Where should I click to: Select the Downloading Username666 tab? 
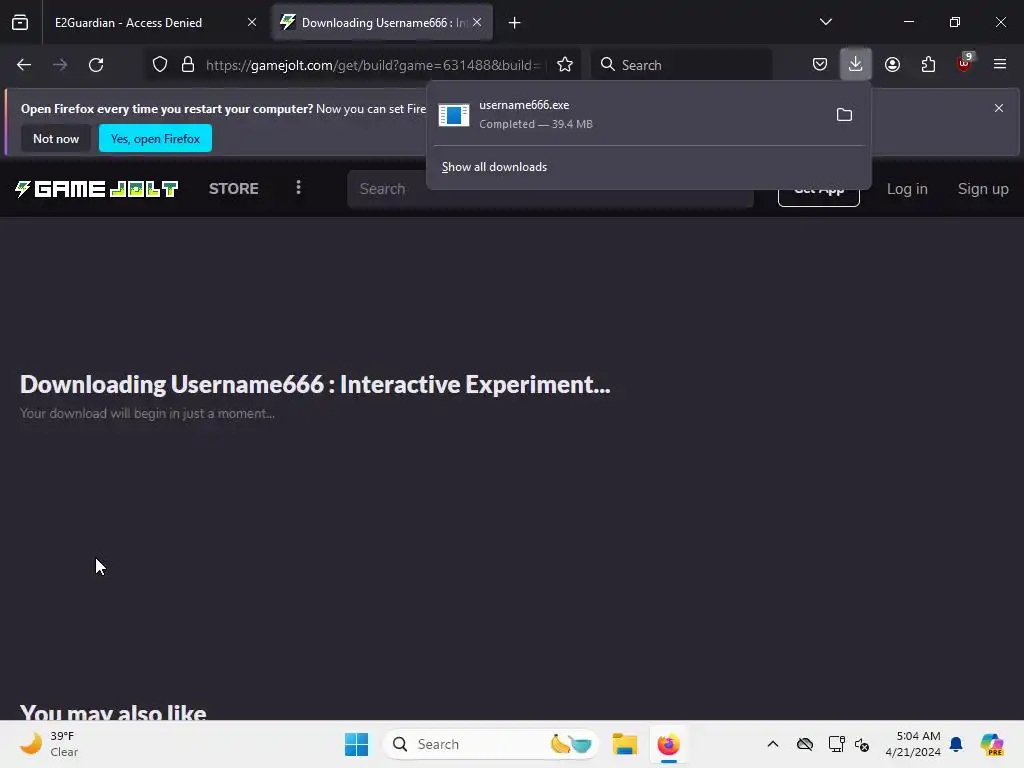(x=382, y=23)
